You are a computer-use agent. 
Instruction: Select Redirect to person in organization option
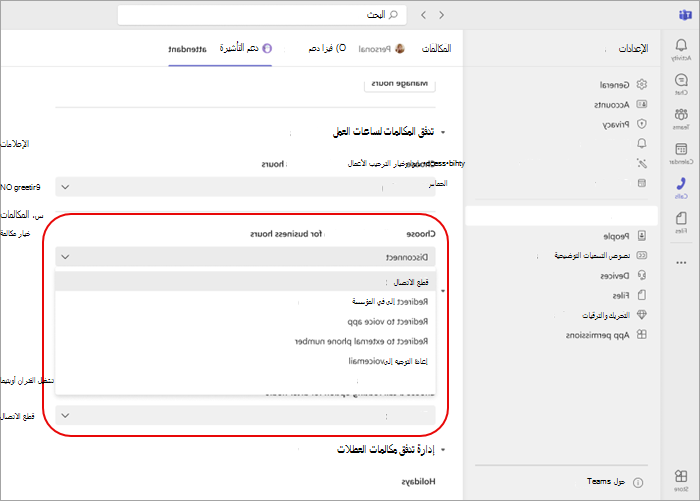(245, 302)
